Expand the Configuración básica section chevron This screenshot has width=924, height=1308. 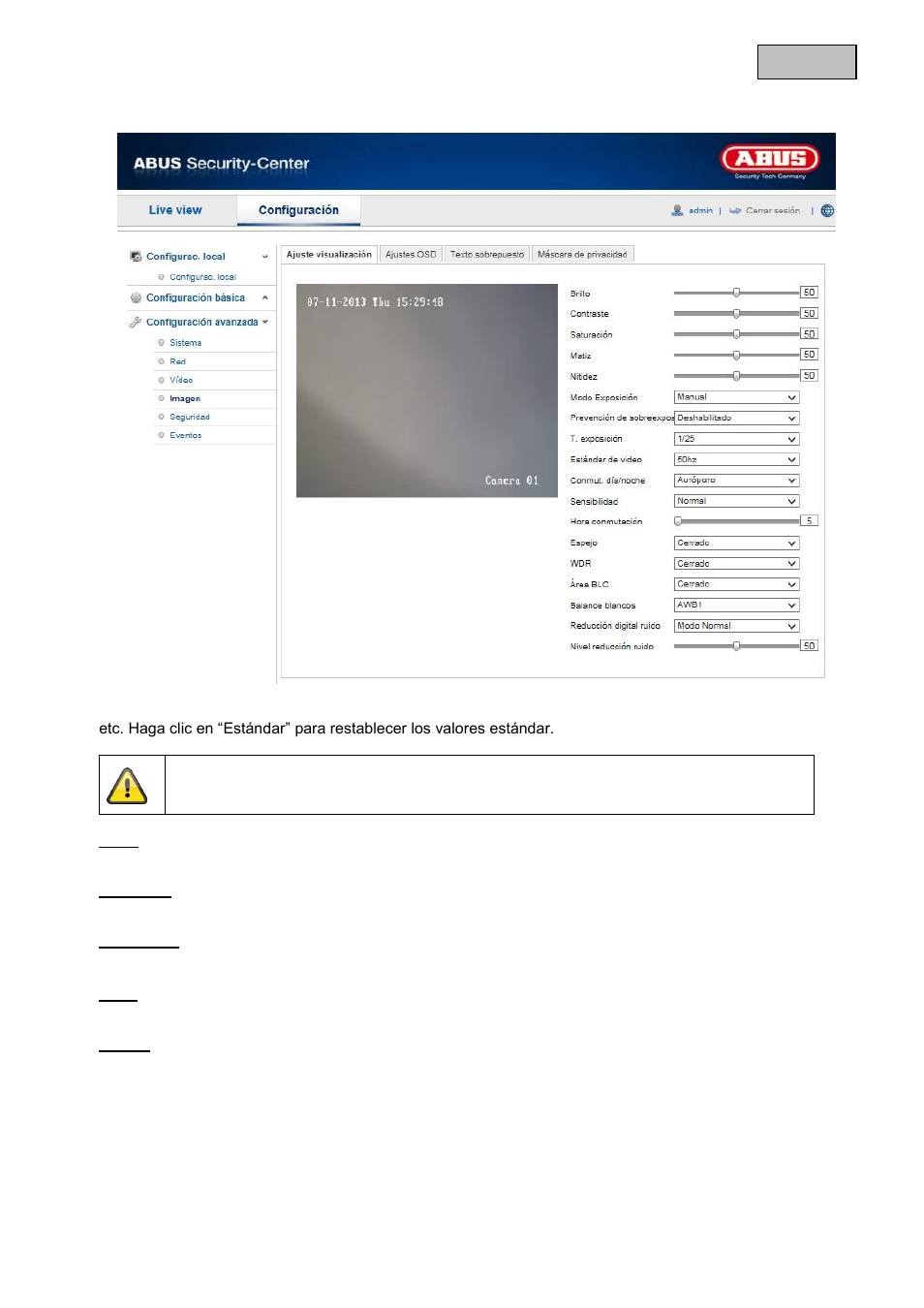point(265,298)
